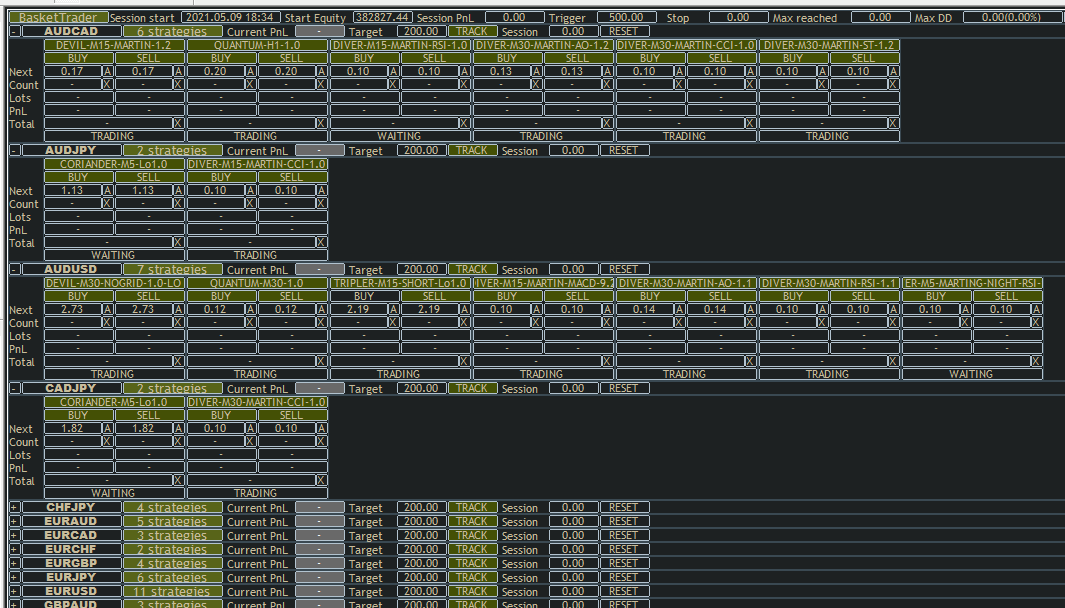1065x608 pixels.
Task: Collapse the AUDUSD basket section
Action: point(14,269)
